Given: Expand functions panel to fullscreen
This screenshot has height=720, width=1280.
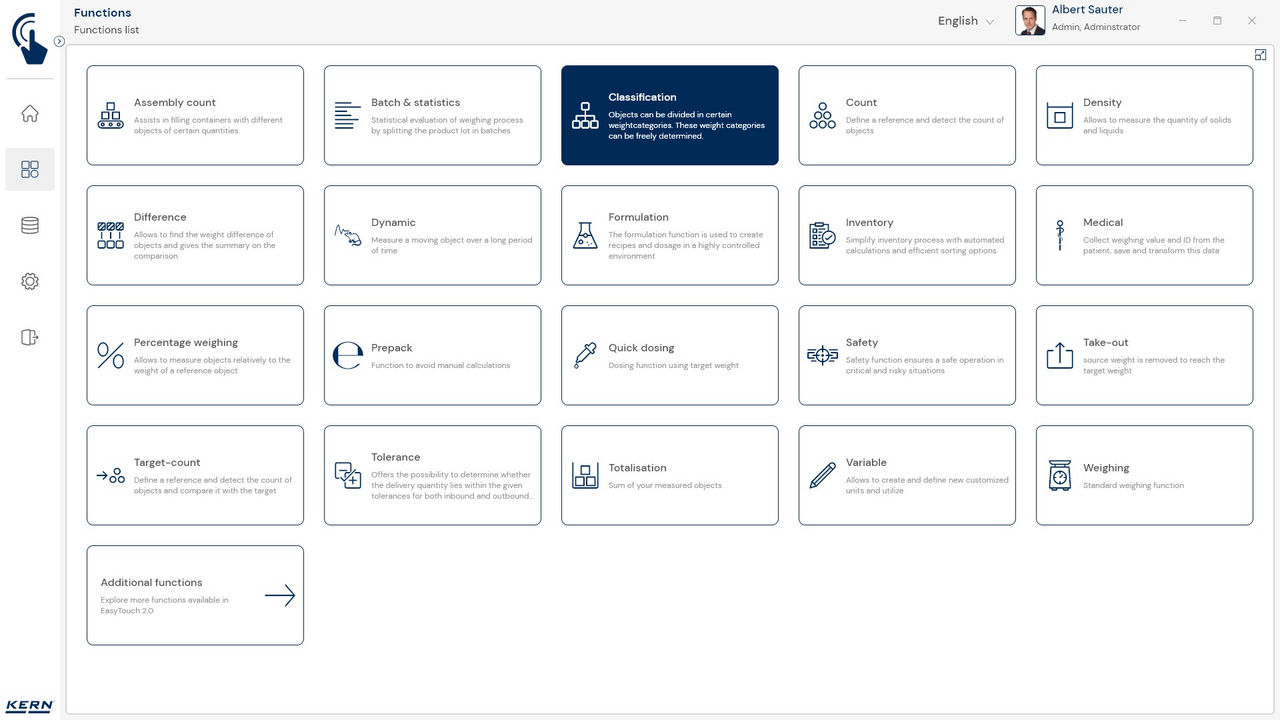Looking at the screenshot, I should point(1260,55).
